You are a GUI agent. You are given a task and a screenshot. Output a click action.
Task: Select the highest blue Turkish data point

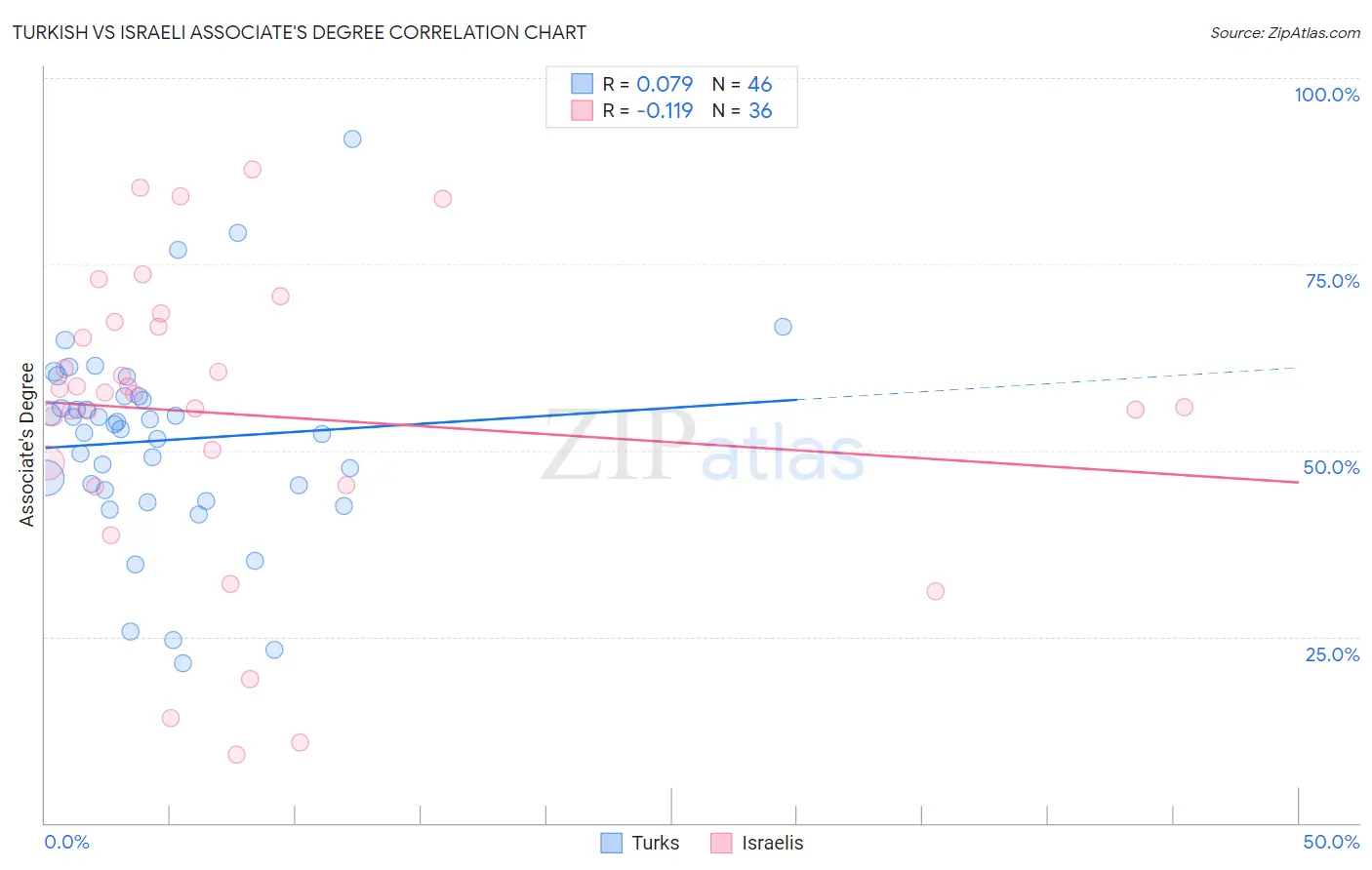click(352, 138)
